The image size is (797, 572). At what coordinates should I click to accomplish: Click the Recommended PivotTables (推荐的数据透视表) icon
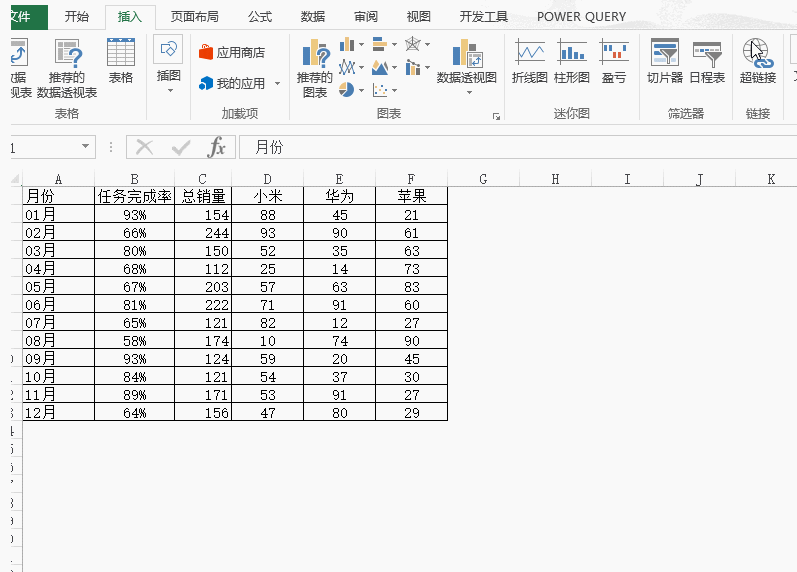(67, 55)
